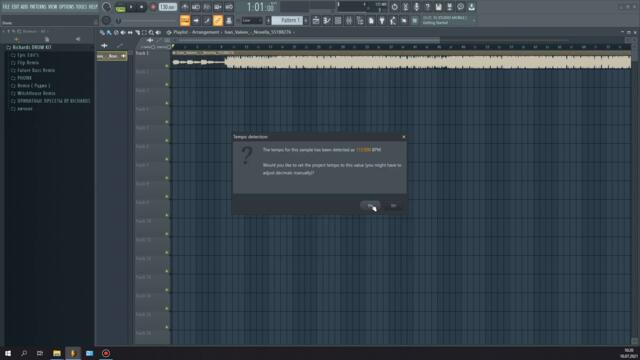
Task: Open the HELP menu
Action: click(93, 7)
